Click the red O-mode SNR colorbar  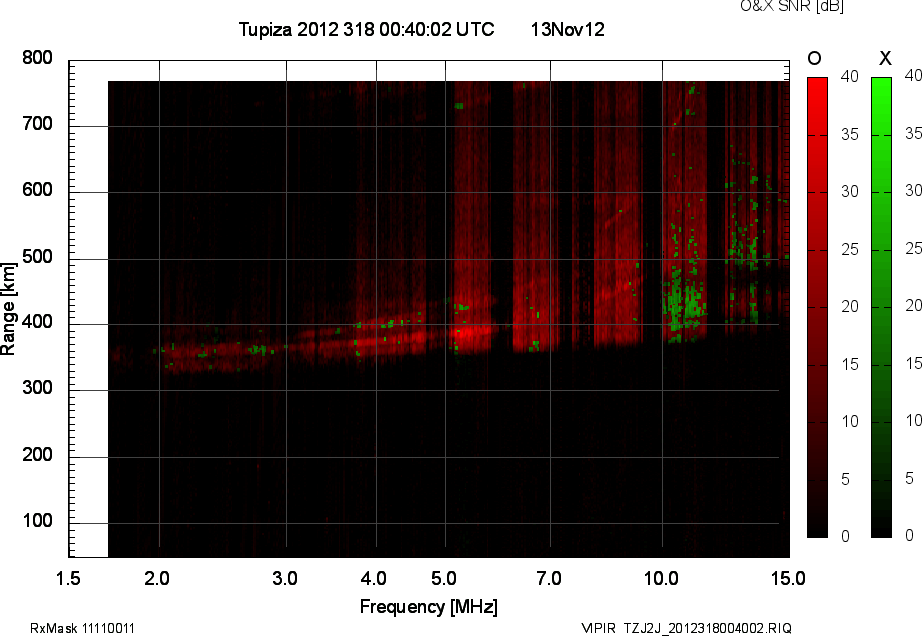coord(817,307)
